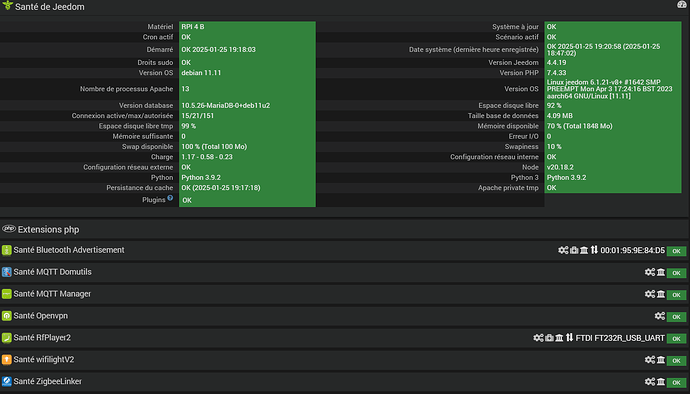
Task: Click the gears icon in ZigbeeLinker row
Action: click(x=650, y=382)
